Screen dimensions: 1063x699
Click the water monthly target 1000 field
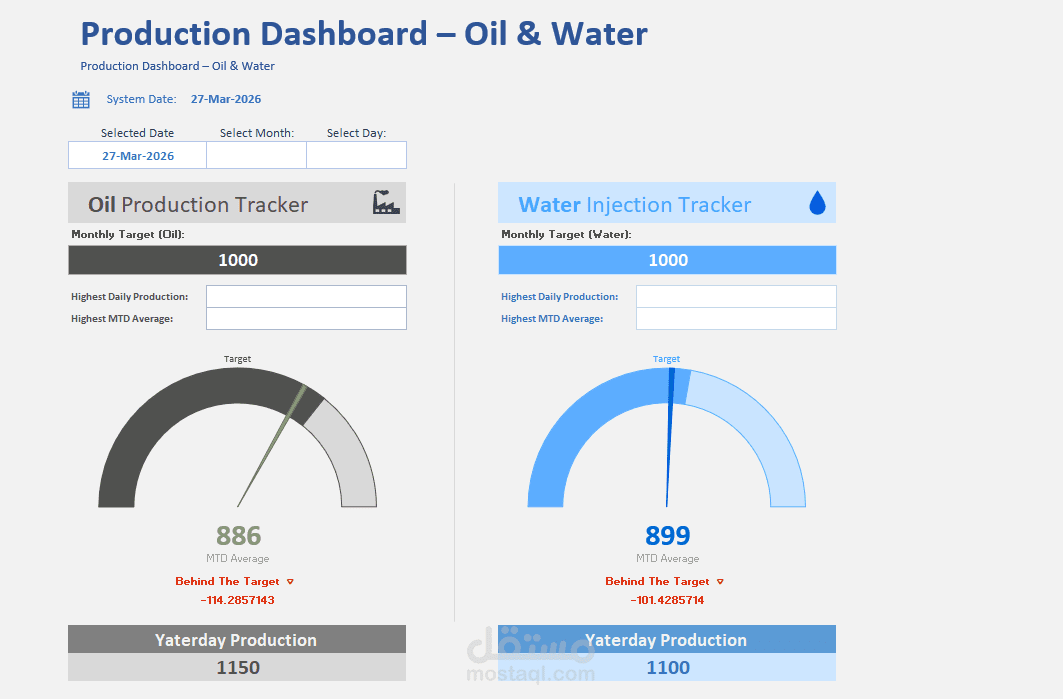[x=667, y=260]
